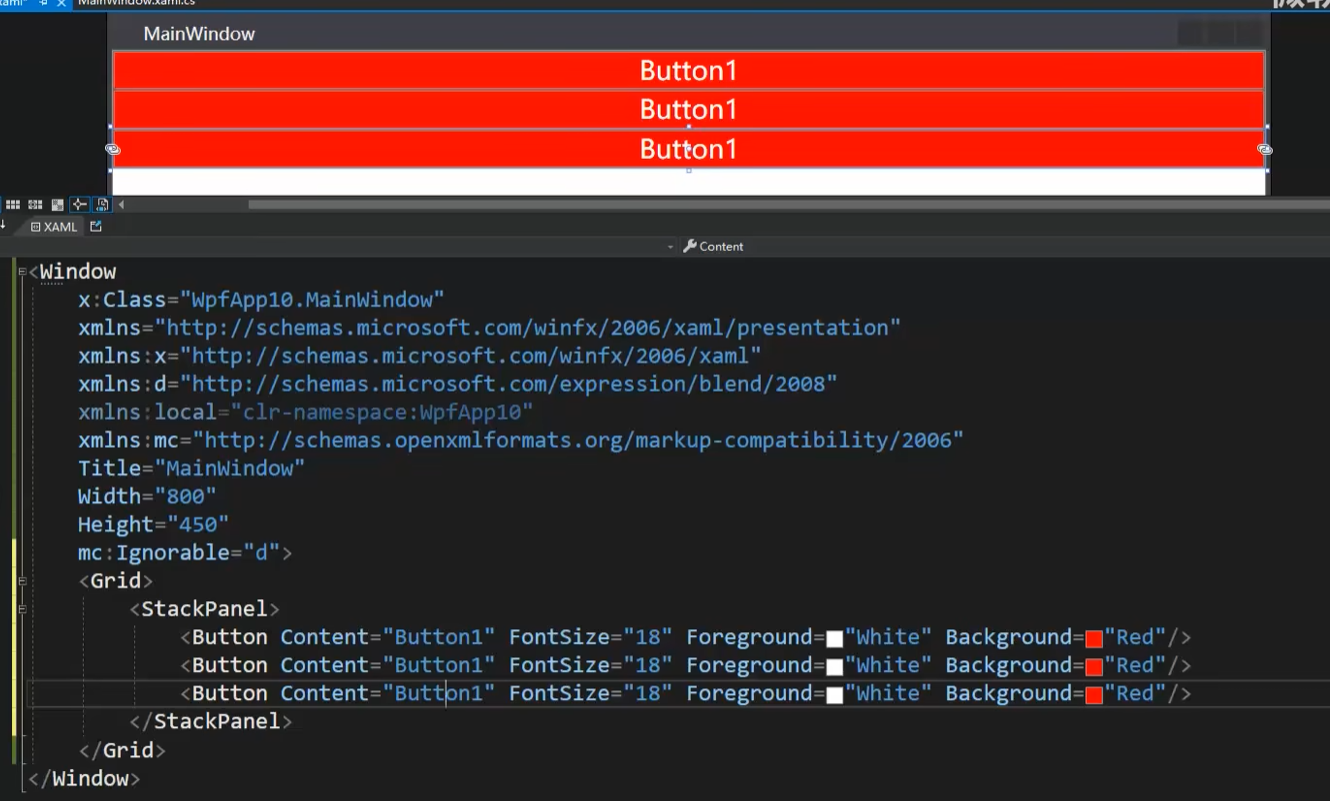Viewport: 1330px width, 801px height.
Task: Select the Show snap grid icon
Action: click(x=12, y=204)
